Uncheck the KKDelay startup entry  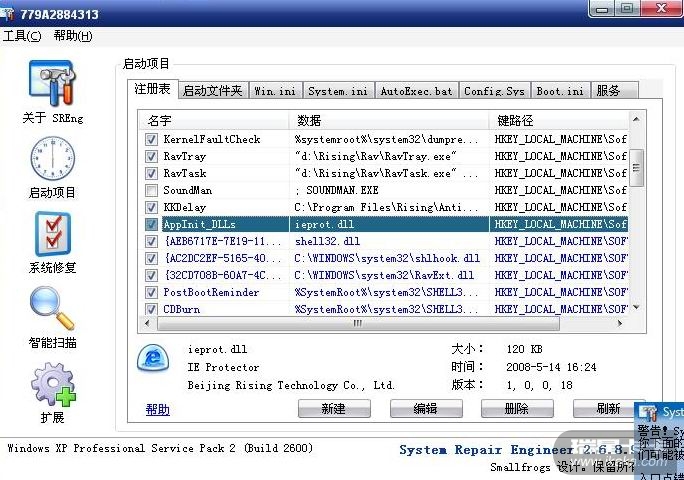[x=151, y=207]
